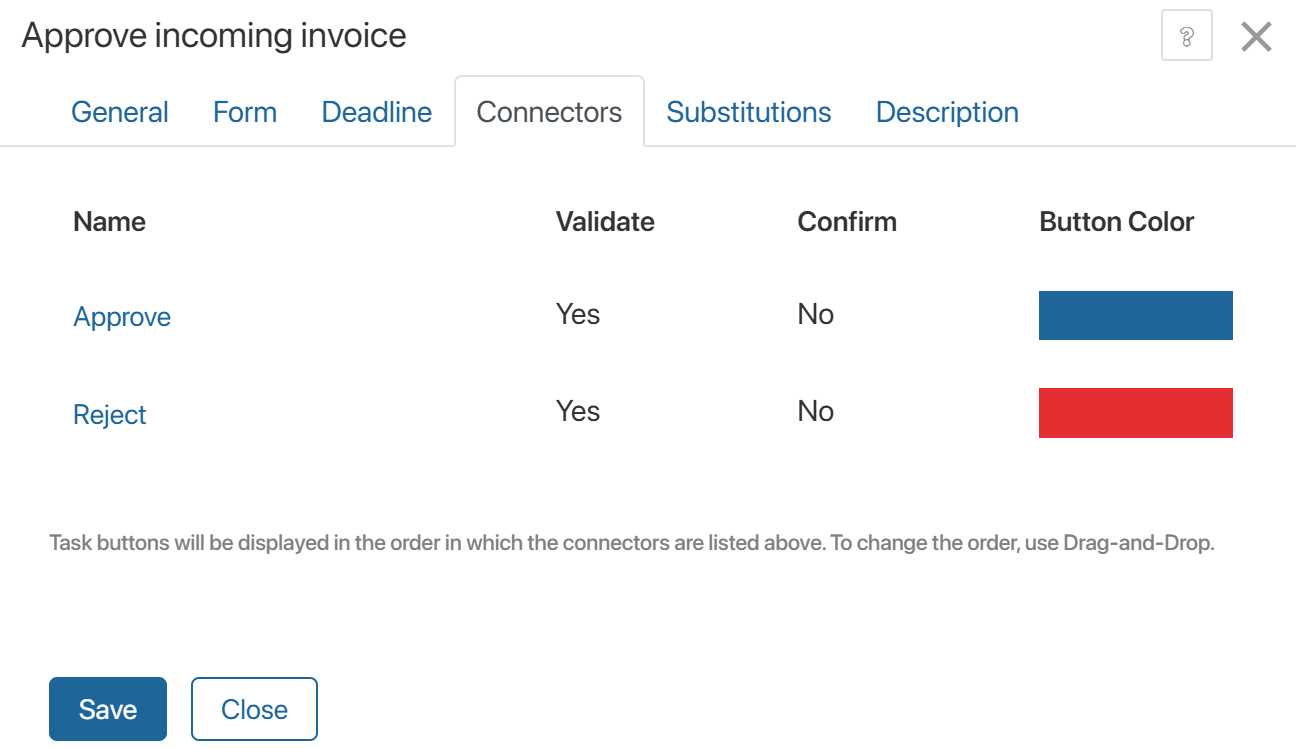
Task: Open the Form tab
Action: [245, 112]
